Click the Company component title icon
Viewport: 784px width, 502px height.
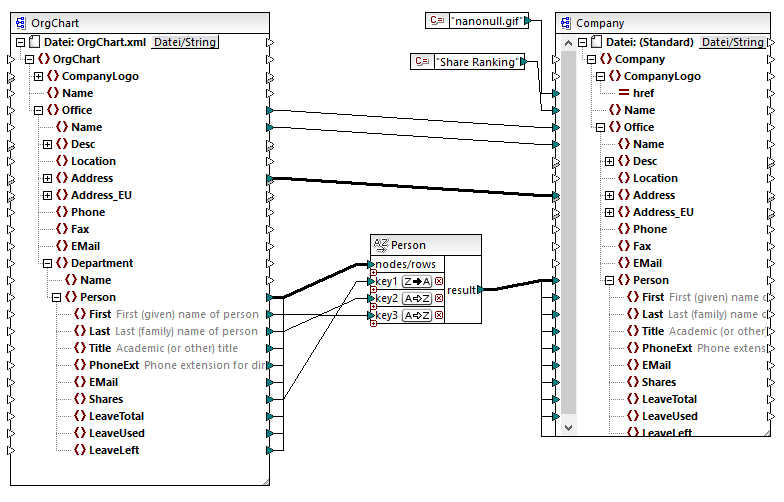(x=566, y=23)
